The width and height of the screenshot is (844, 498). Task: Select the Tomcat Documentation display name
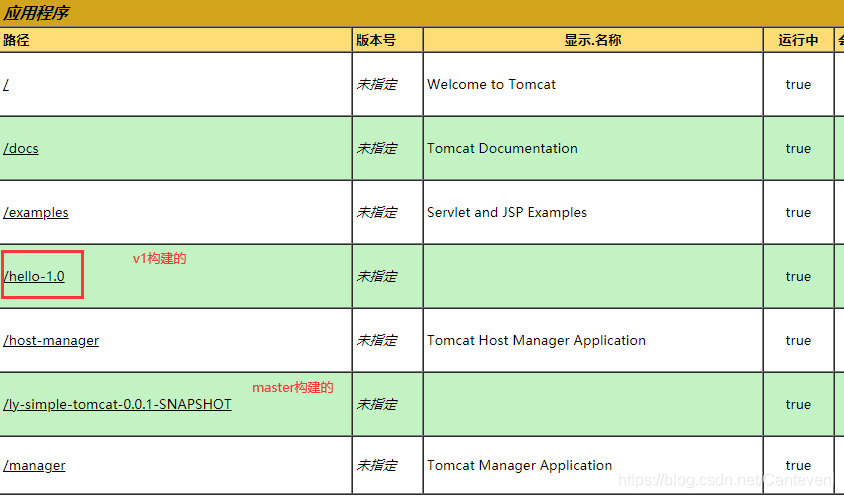(502, 149)
